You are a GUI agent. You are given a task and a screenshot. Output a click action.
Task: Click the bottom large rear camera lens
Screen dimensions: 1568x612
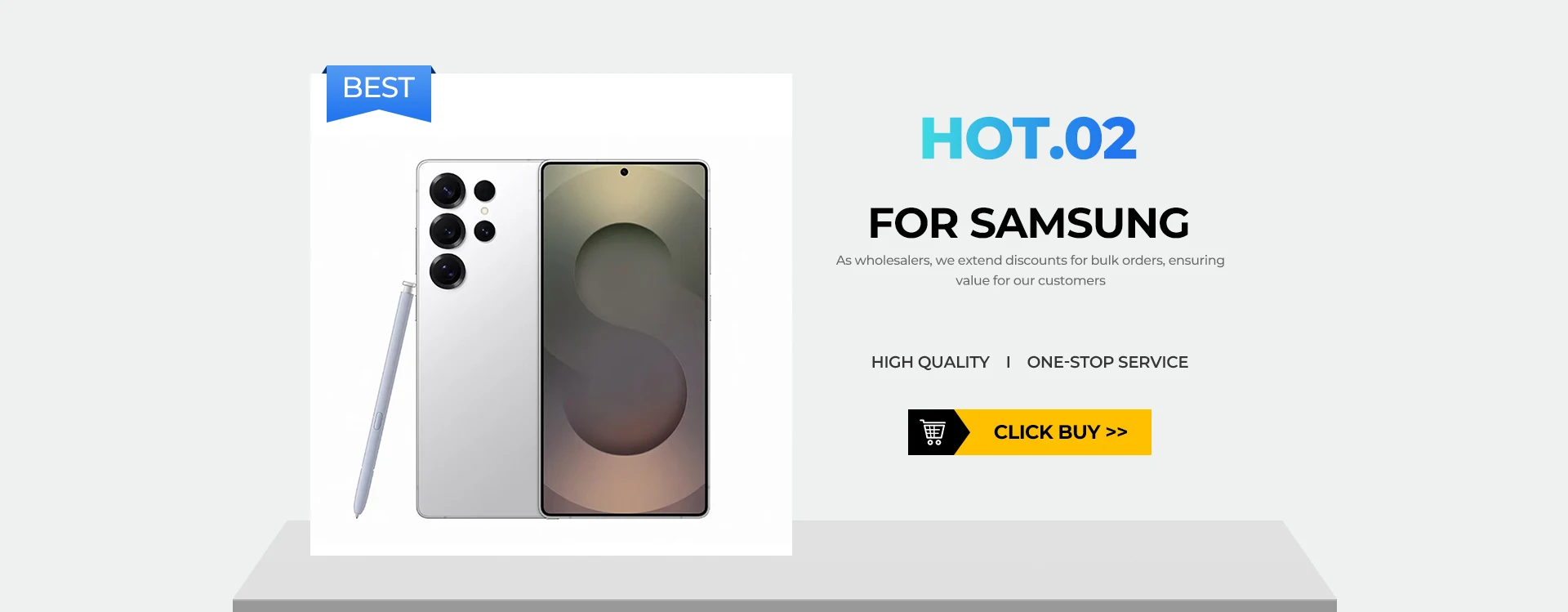coord(448,271)
